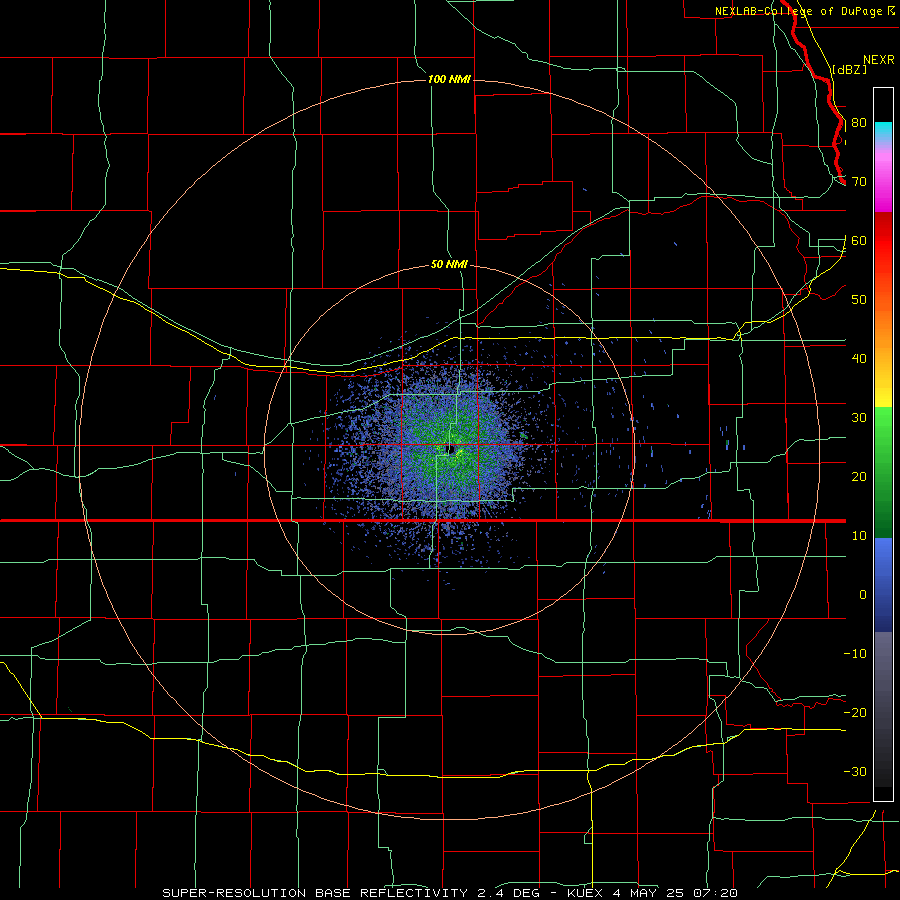Viewport: 900px width, 900px height.
Task: Click the 20 value on the dBZ scale
Action: click(x=859, y=477)
